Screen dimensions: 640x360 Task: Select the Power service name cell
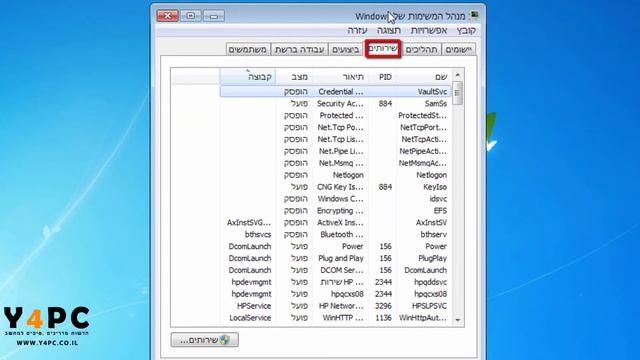(436, 247)
